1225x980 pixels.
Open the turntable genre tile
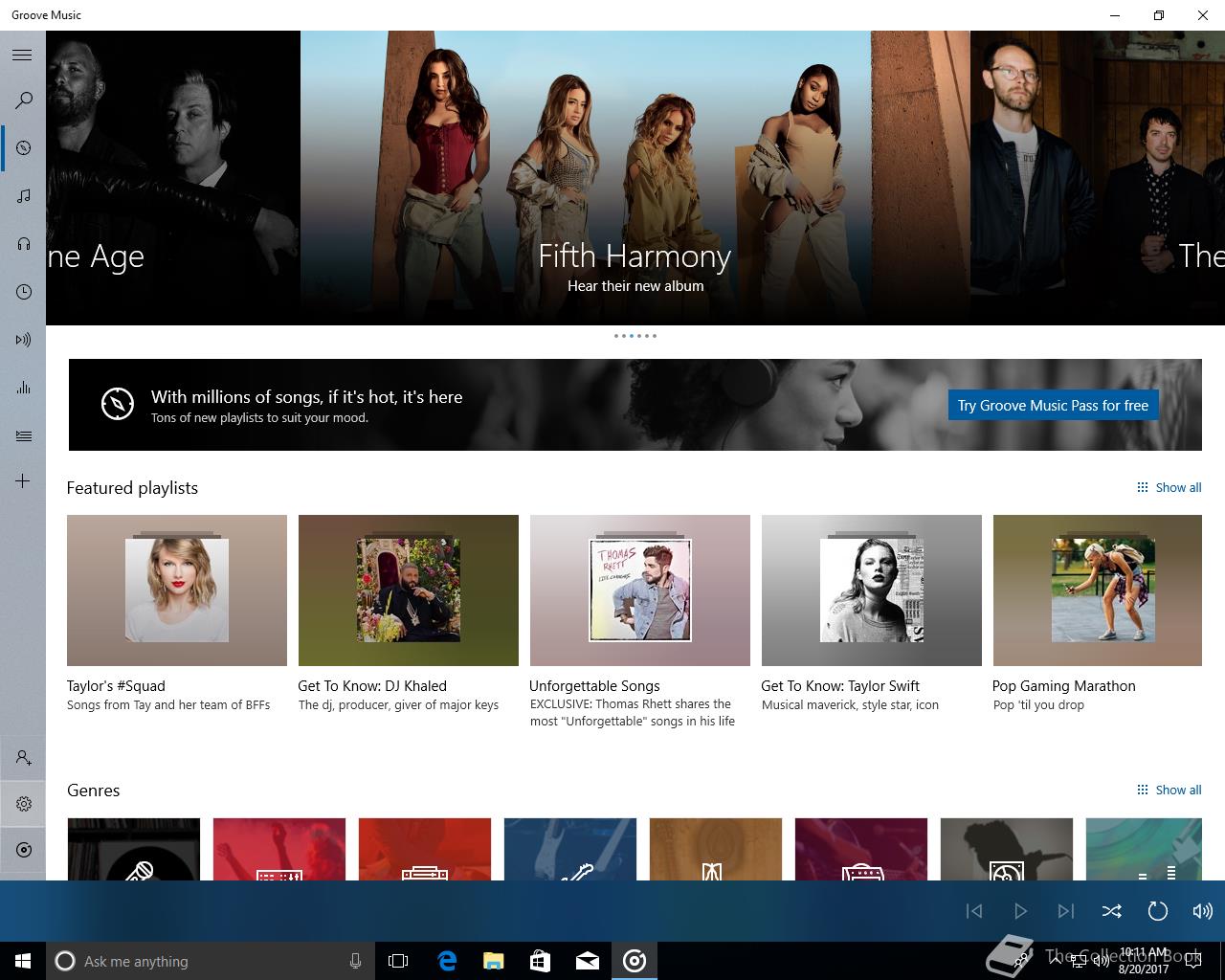1007,849
